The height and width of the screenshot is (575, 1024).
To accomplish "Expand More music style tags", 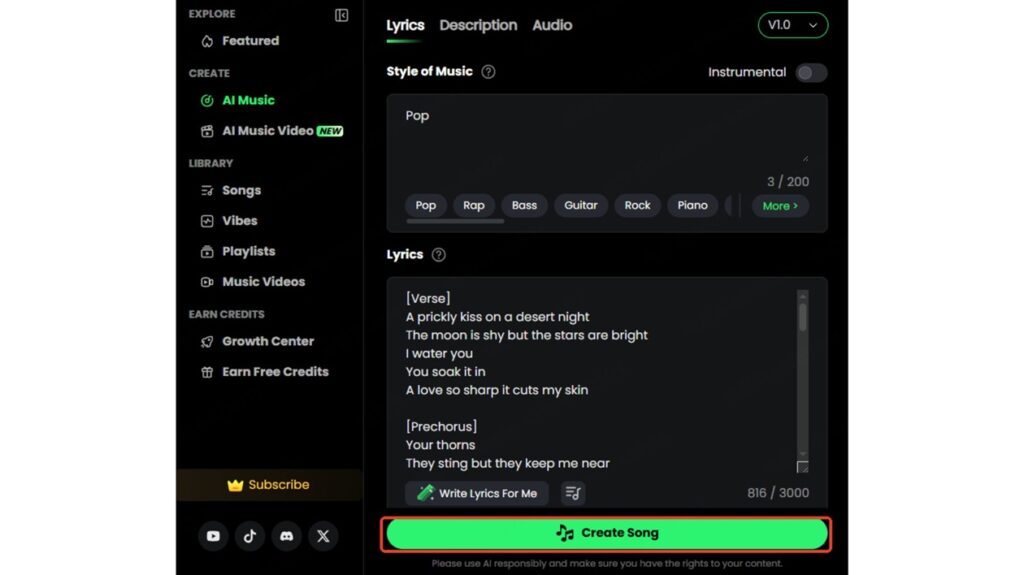I will click(x=780, y=206).
